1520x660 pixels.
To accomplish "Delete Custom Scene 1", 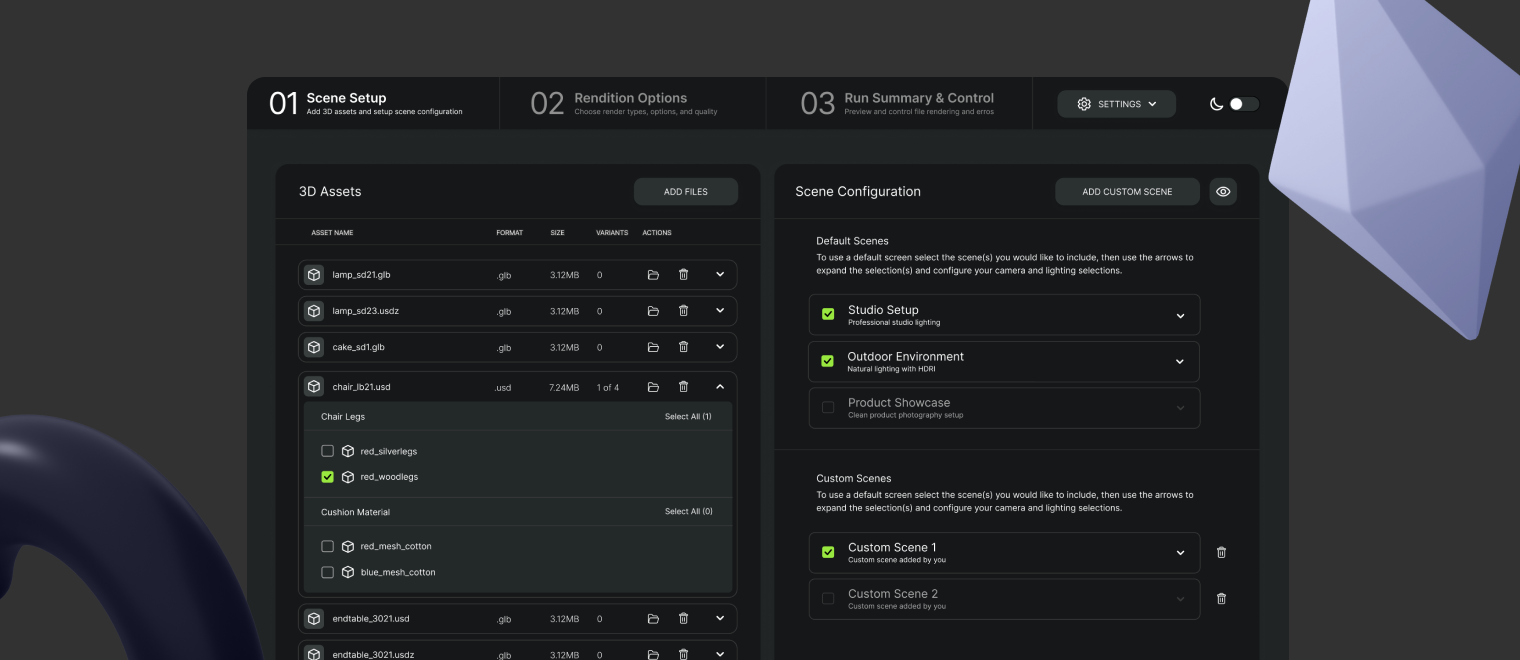I will pyautogui.click(x=1221, y=553).
